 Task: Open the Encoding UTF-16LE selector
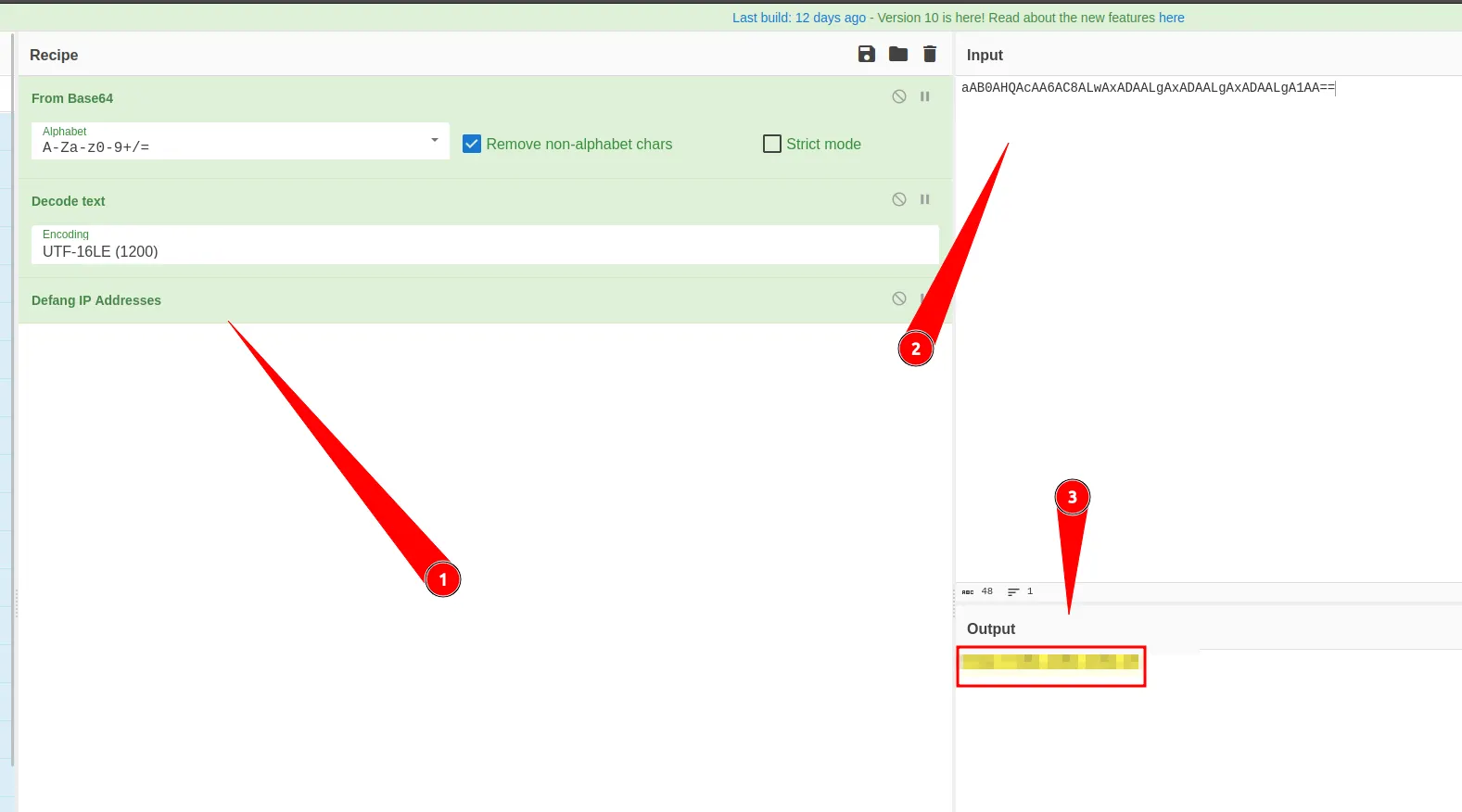[x=484, y=245]
